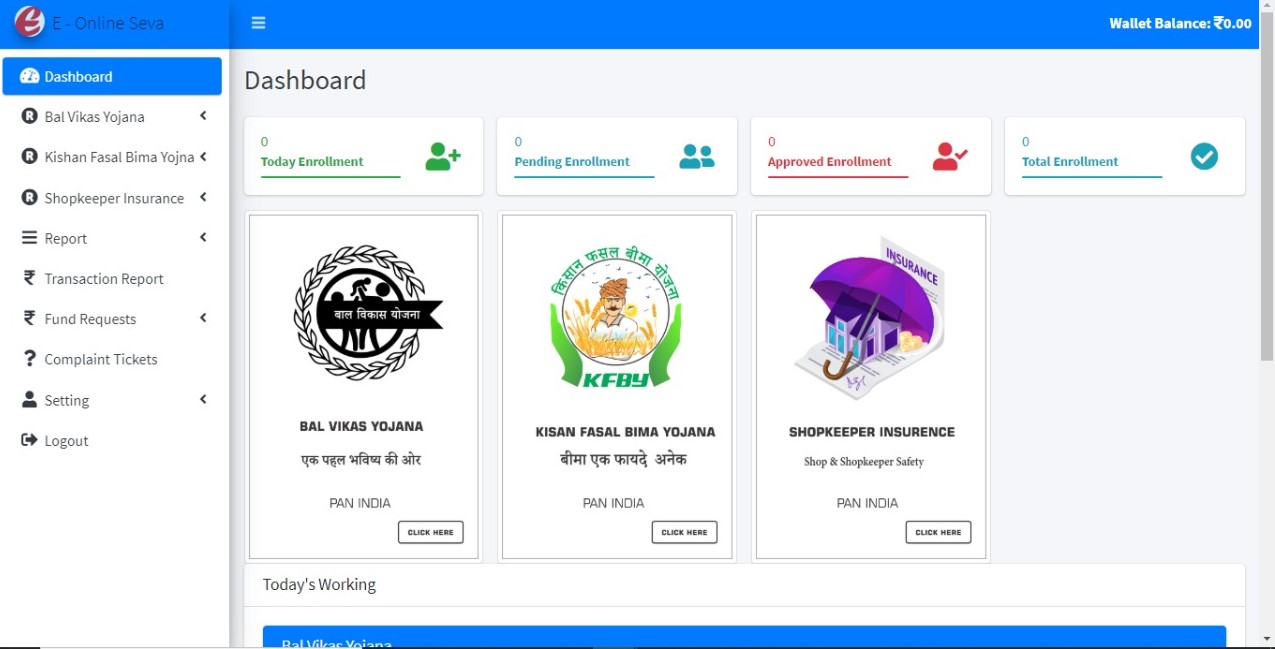Click CLICK HERE under Shopkeeper Insurence
Screen dimensions: 1275x649
(x=938, y=532)
